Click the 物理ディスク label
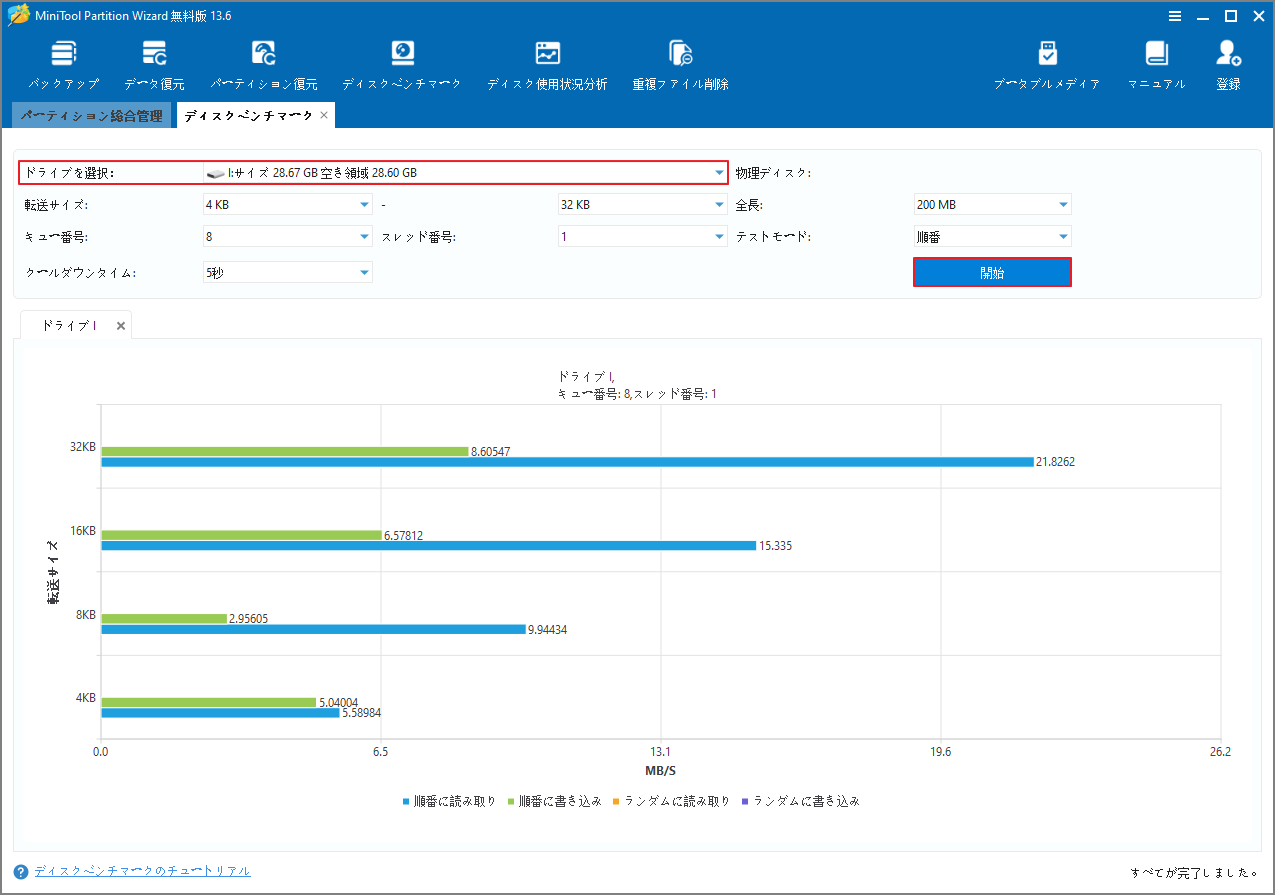The image size is (1275, 895). pos(772,173)
